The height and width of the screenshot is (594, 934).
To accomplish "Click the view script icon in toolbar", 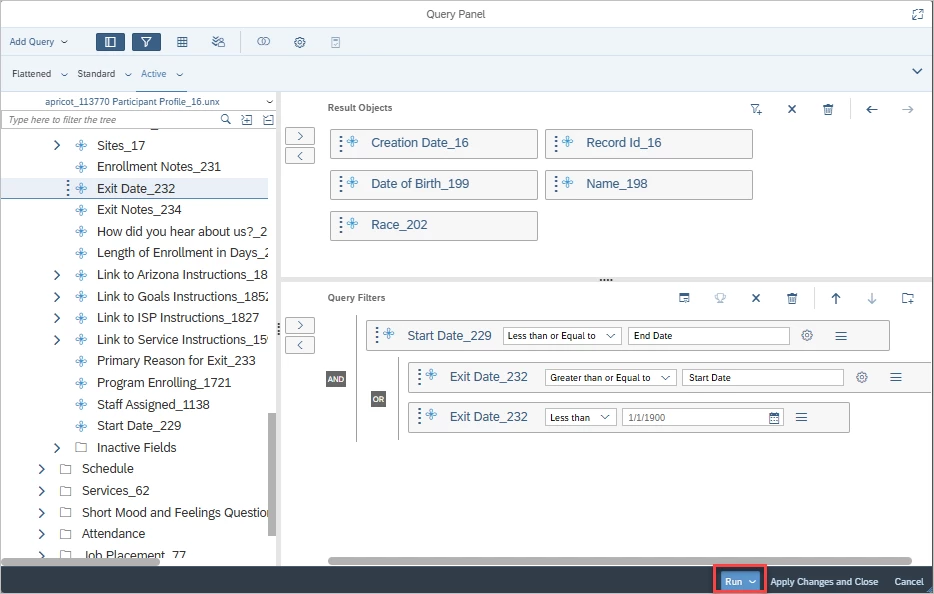I will [x=335, y=42].
